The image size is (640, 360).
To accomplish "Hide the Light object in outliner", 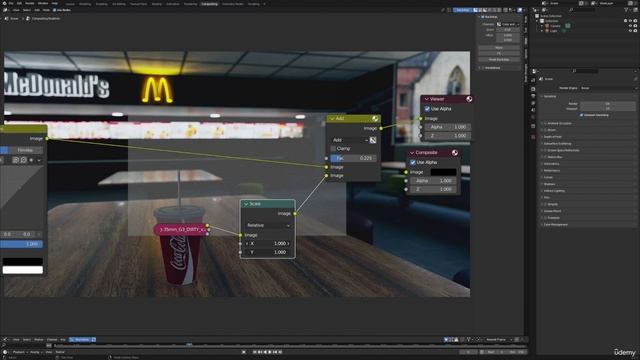I will [x=630, y=31].
